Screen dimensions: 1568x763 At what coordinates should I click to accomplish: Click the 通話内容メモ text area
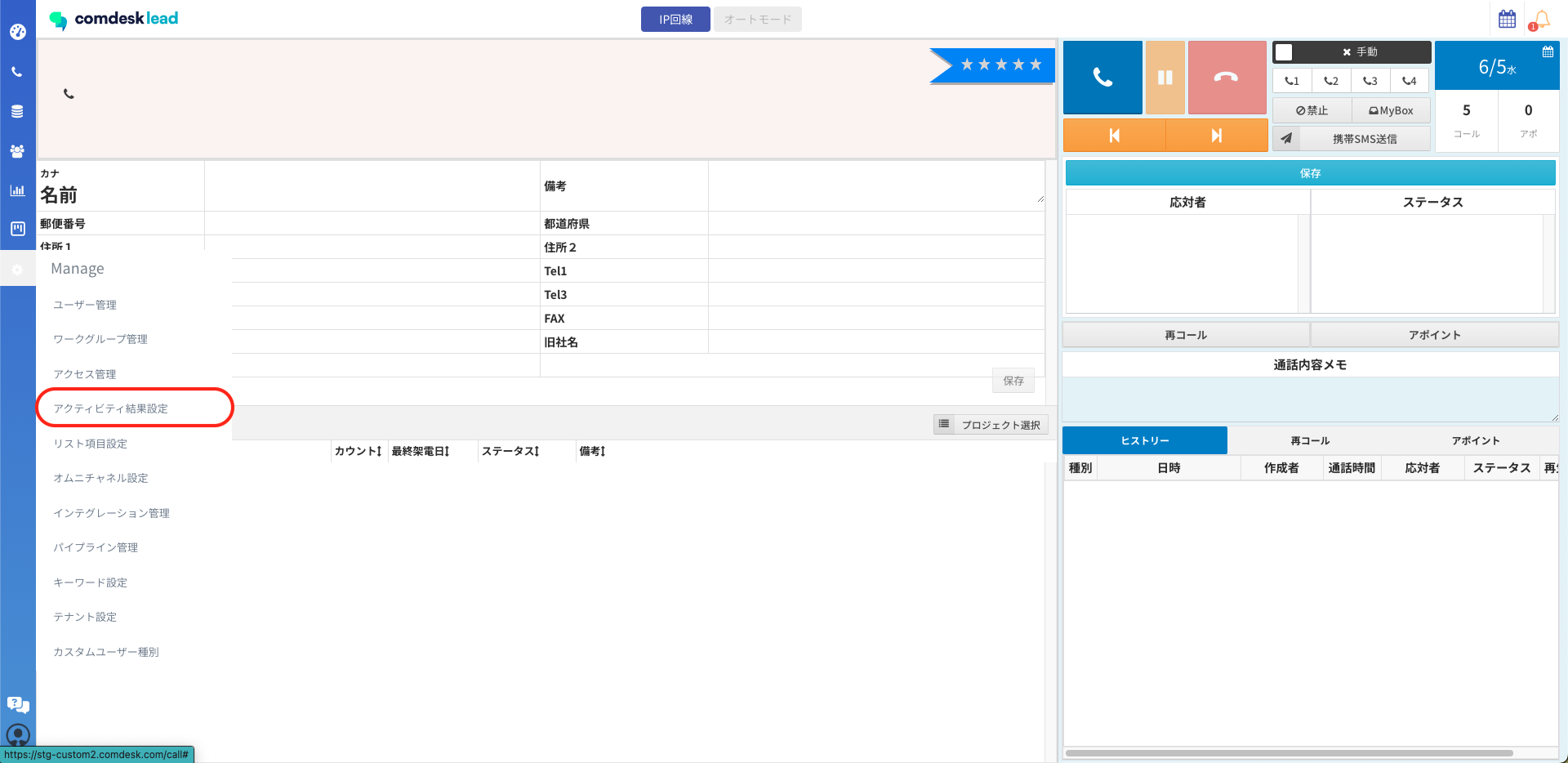coord(1310,399)
